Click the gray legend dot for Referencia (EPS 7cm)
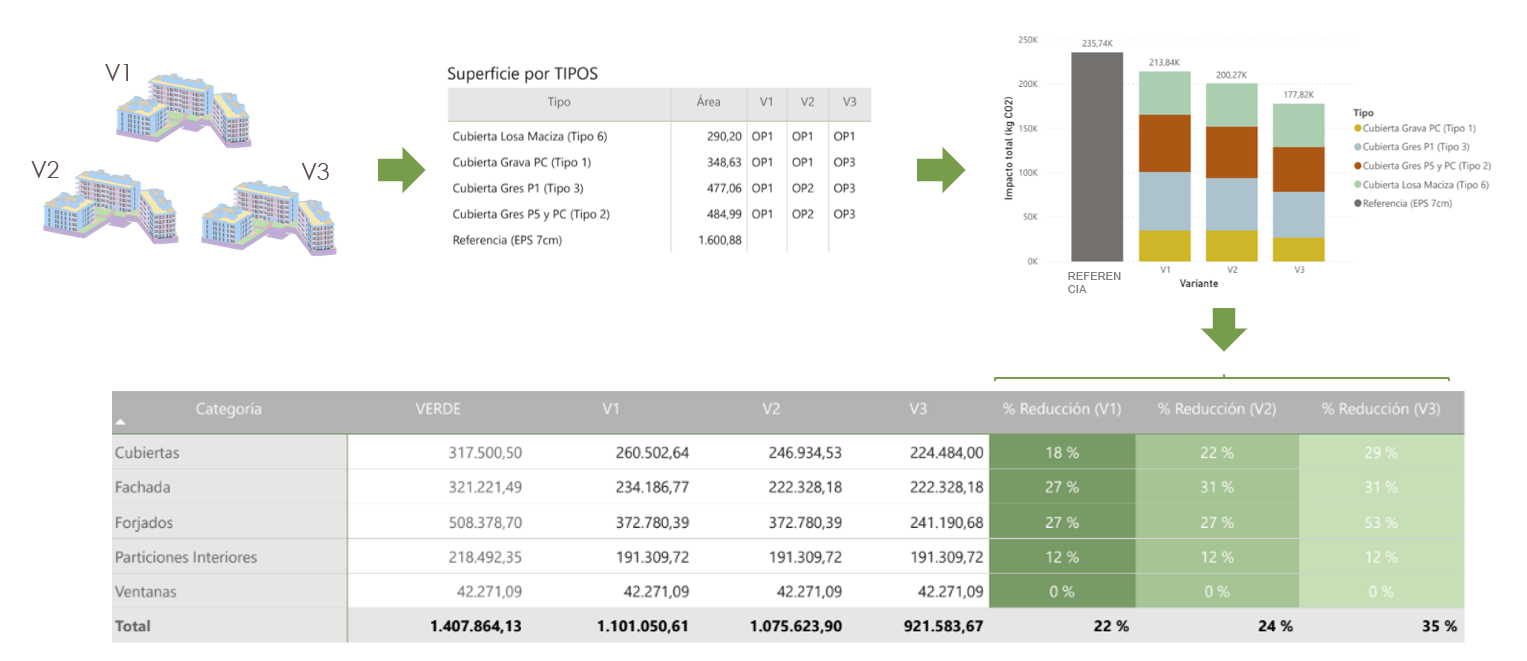The image size is (1527, 661). (x=1358, y=203)
